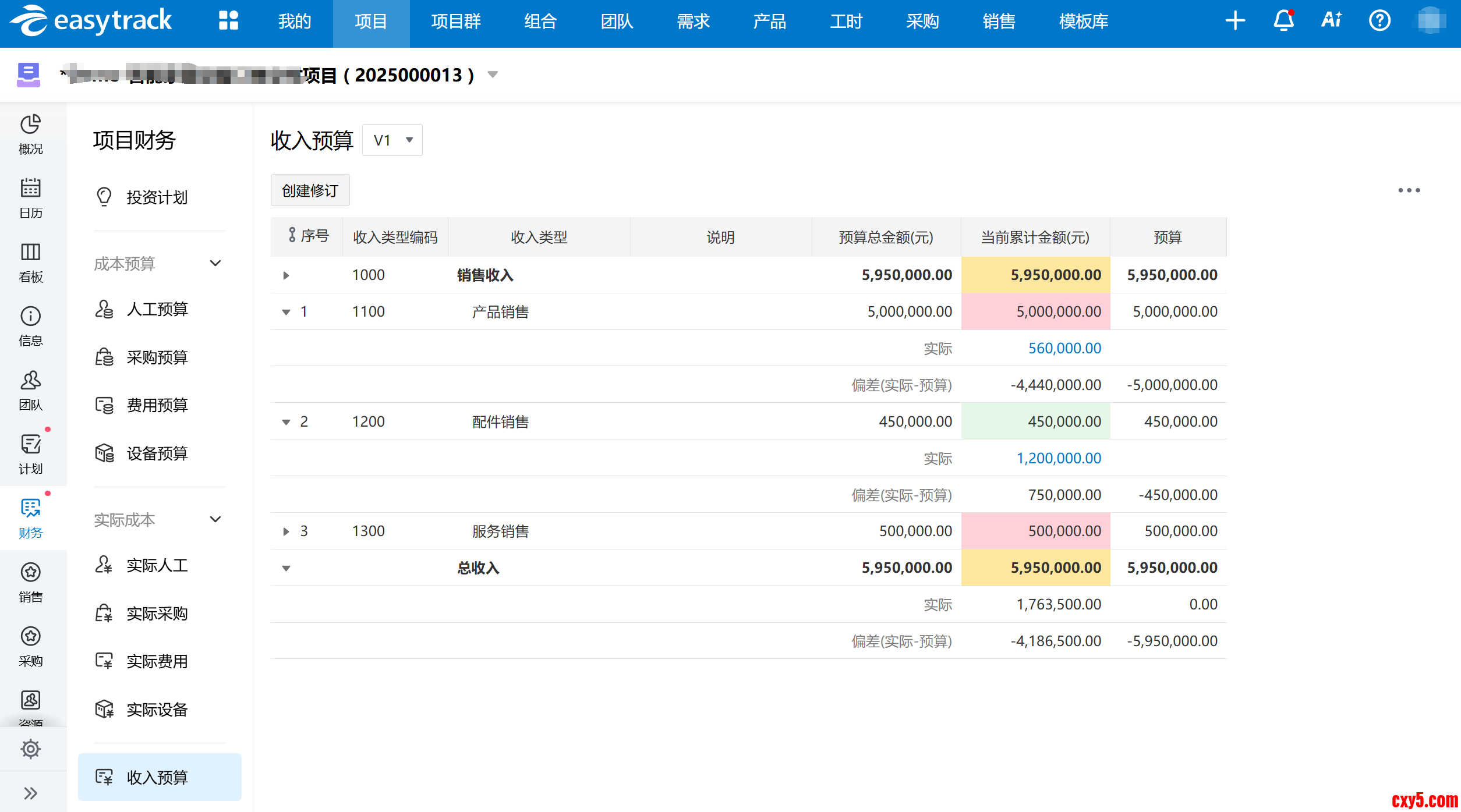Click the settings gear in sidebar
This screenshot has height=812, width=1461.
coord(30,749)
